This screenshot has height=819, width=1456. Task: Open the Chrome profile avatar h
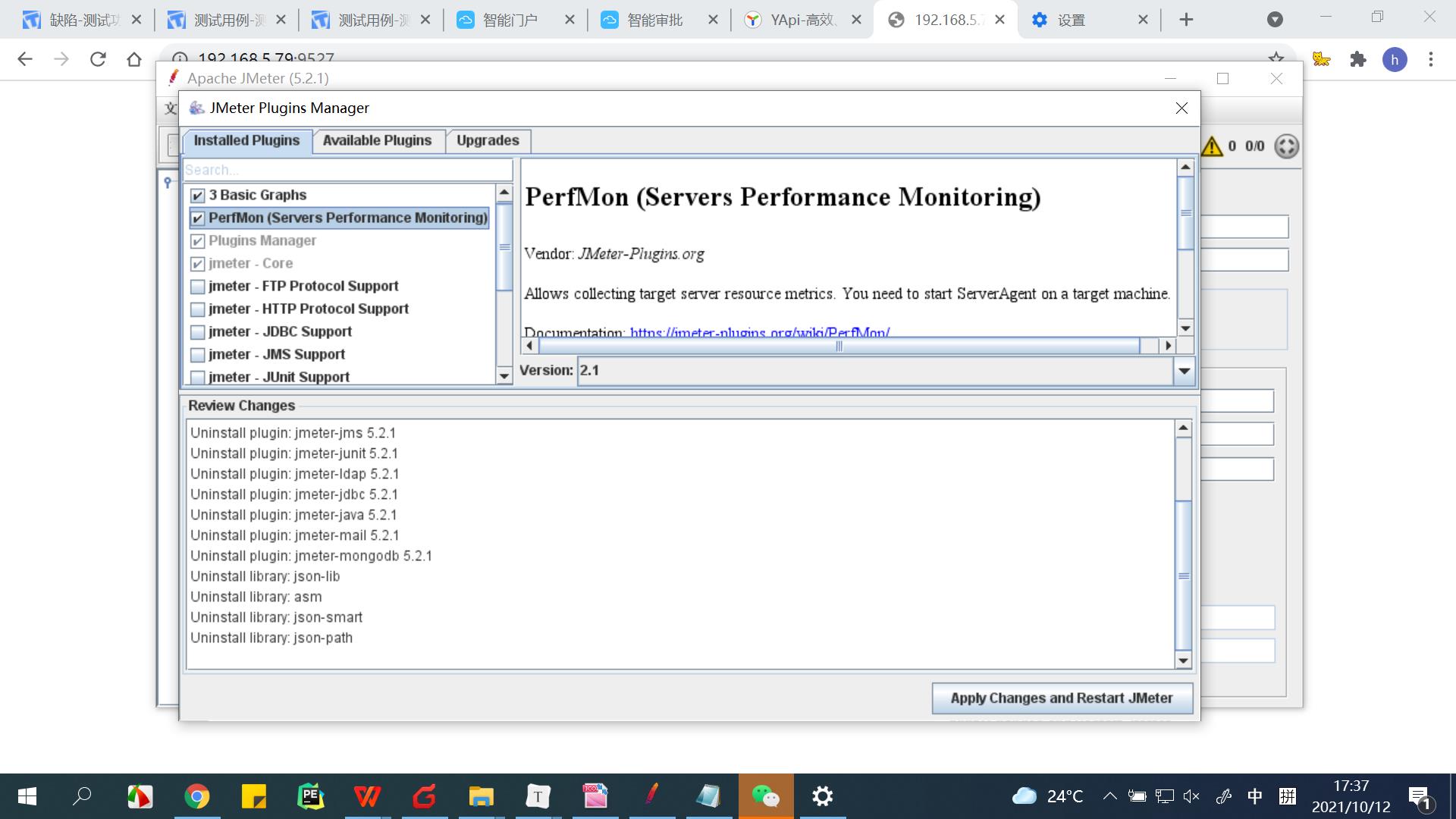(x=1395, y=59)
